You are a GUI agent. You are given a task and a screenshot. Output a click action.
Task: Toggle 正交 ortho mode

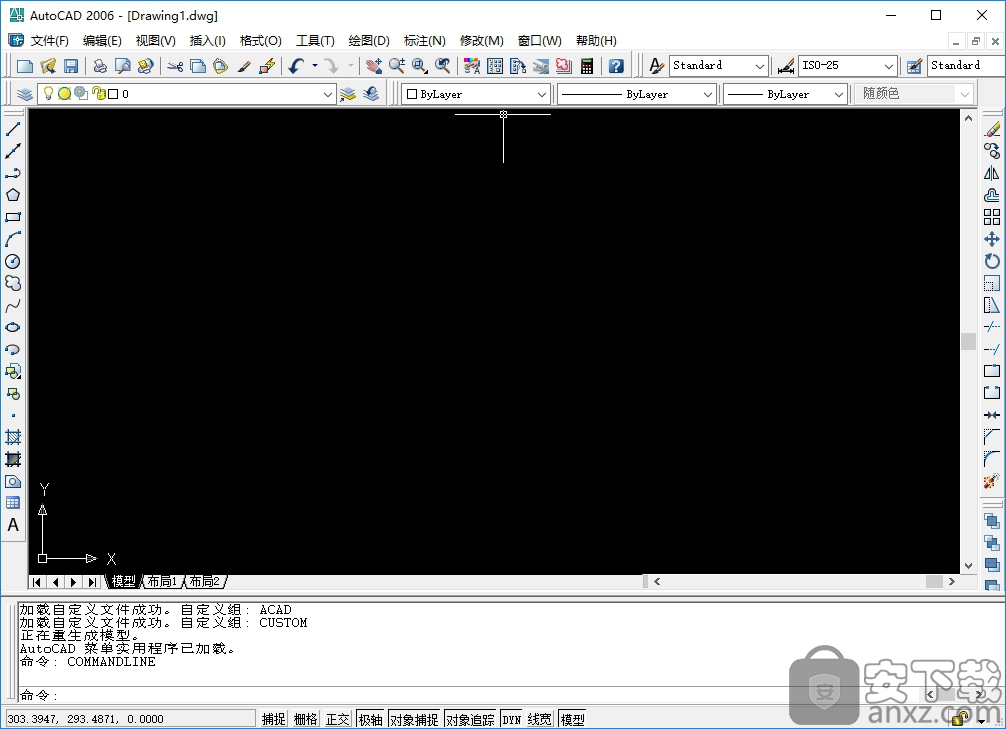(x=337, y=719)
